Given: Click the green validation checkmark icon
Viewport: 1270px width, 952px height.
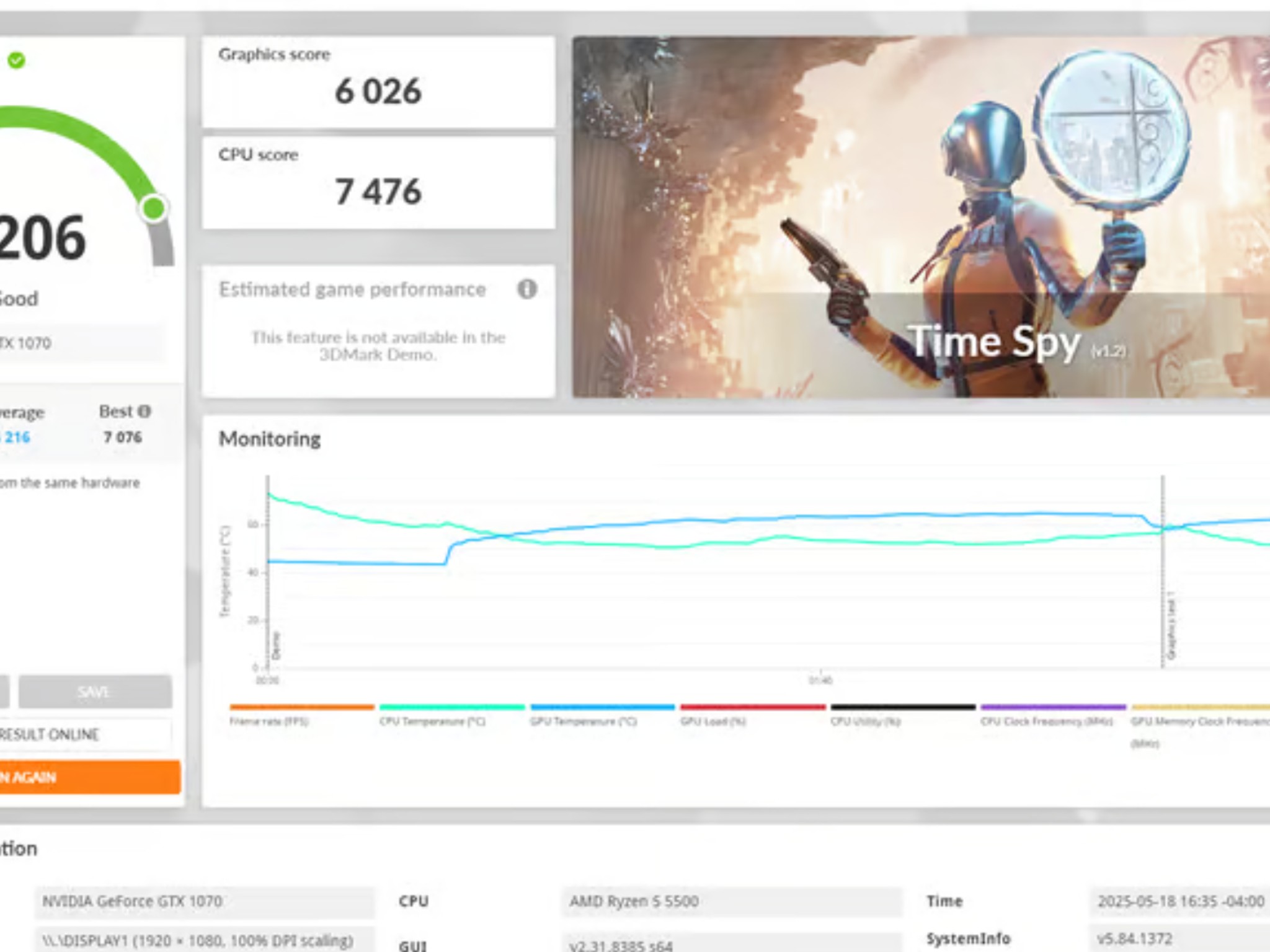Looking at the screenshot, I should point(17,60).
